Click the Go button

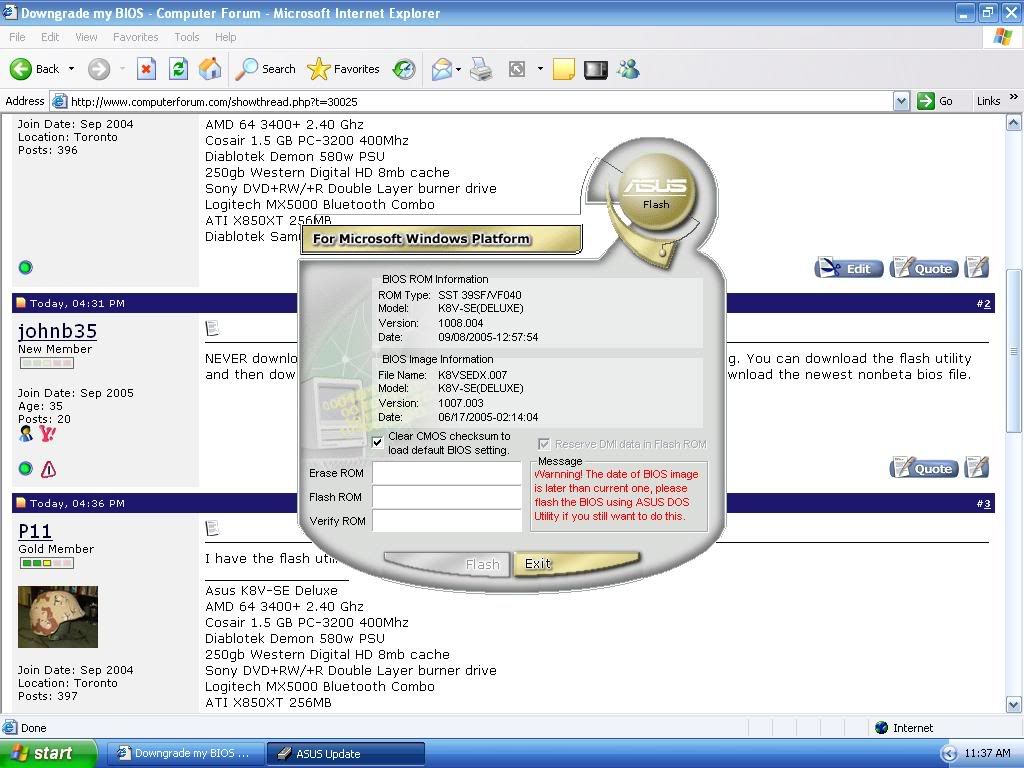[x=935, y=101]
